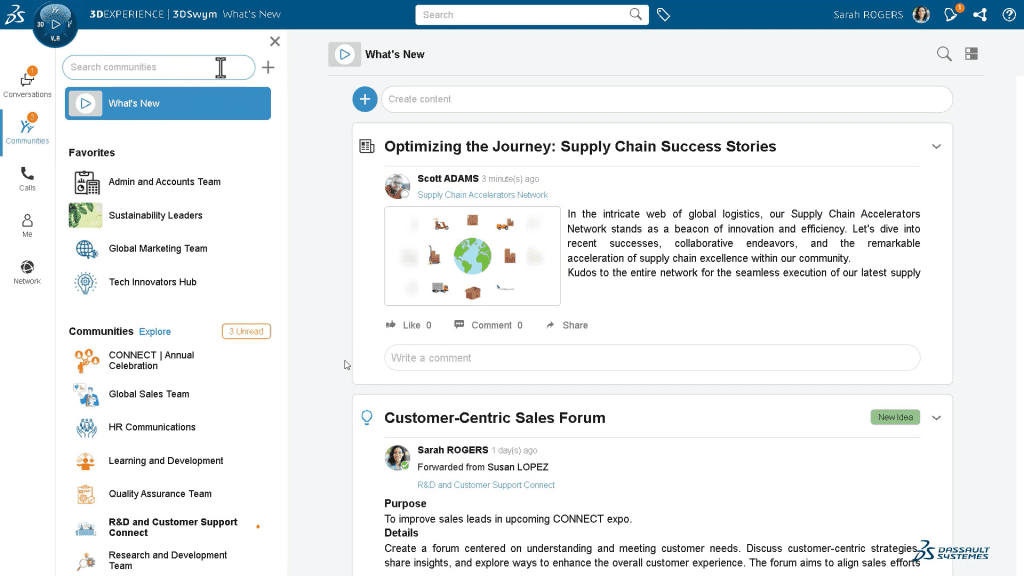Open Sarah ROGERS author name on Sales Forum post

pos(453,450)
